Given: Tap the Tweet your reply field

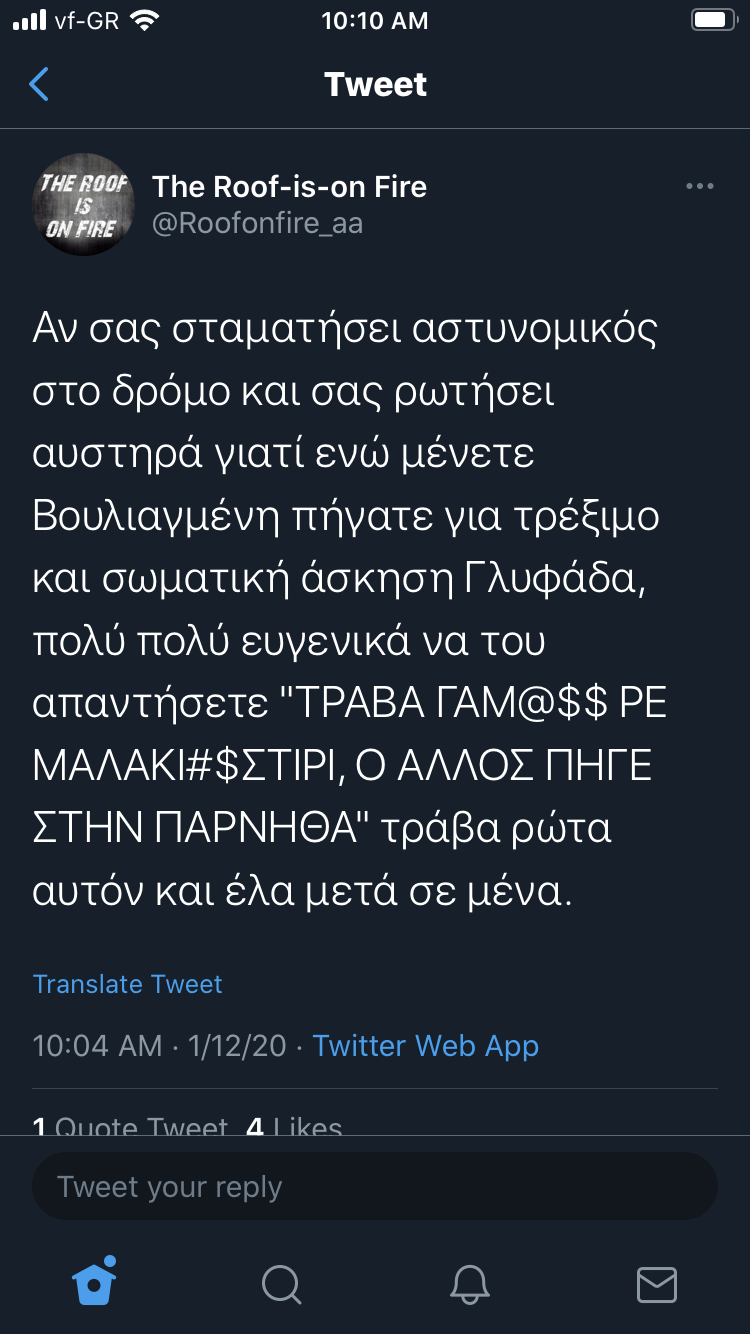Looking at the screenshot, I should (375, 1187).
